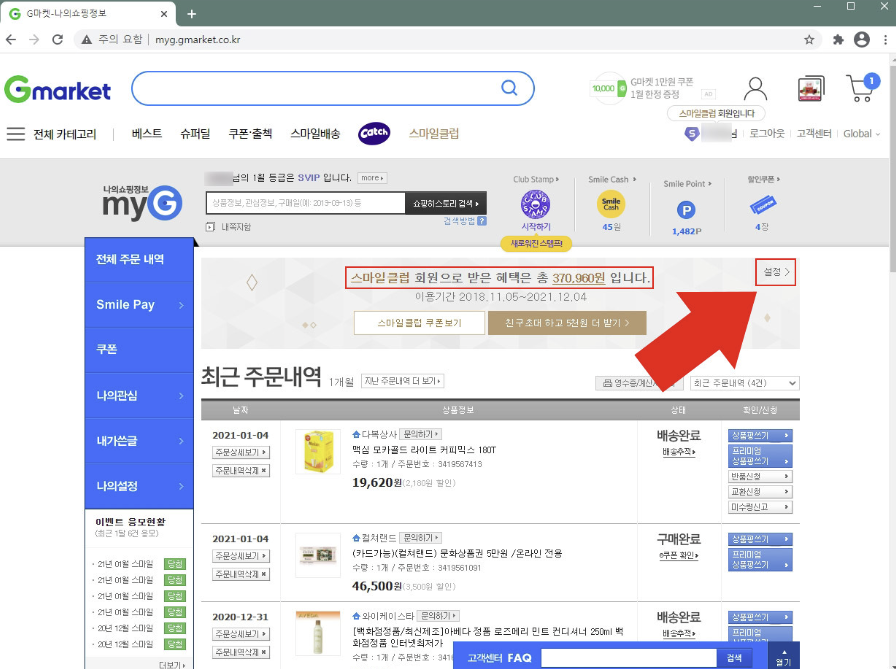
Task: Click the Smile Cash yellow icon
Action: tap(611, 204)
